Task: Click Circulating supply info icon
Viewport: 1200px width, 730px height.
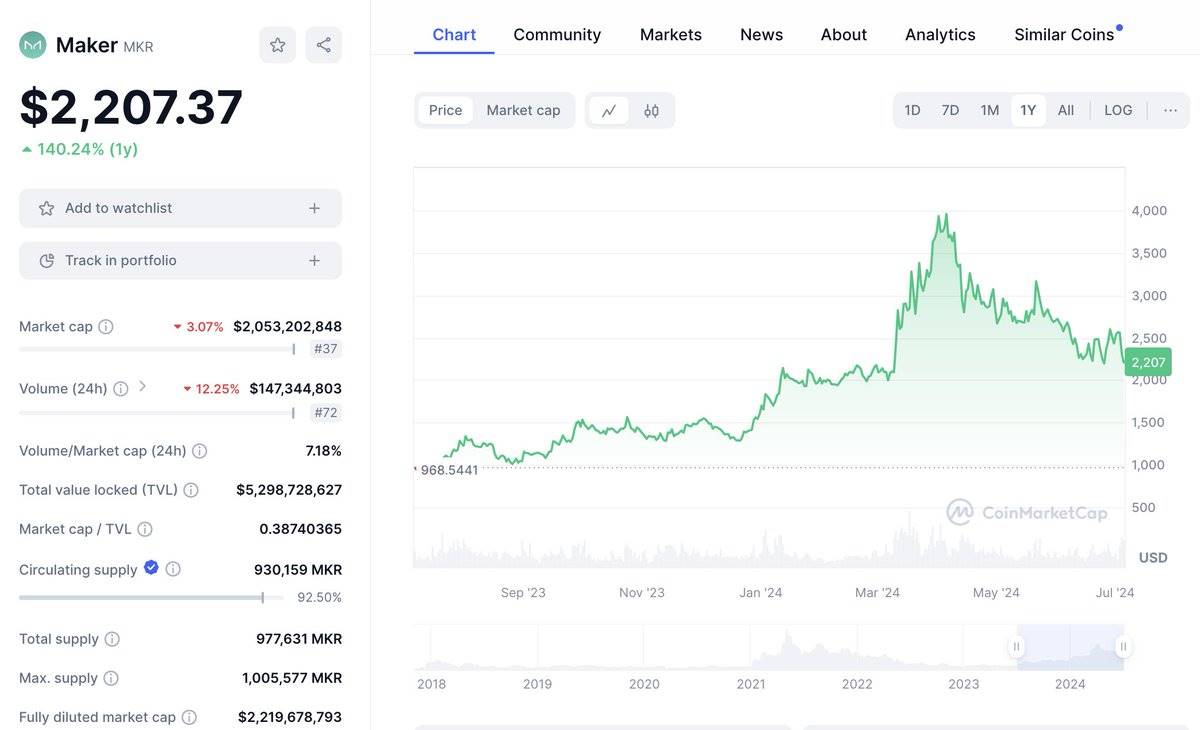Action: (x=173, y=569)
